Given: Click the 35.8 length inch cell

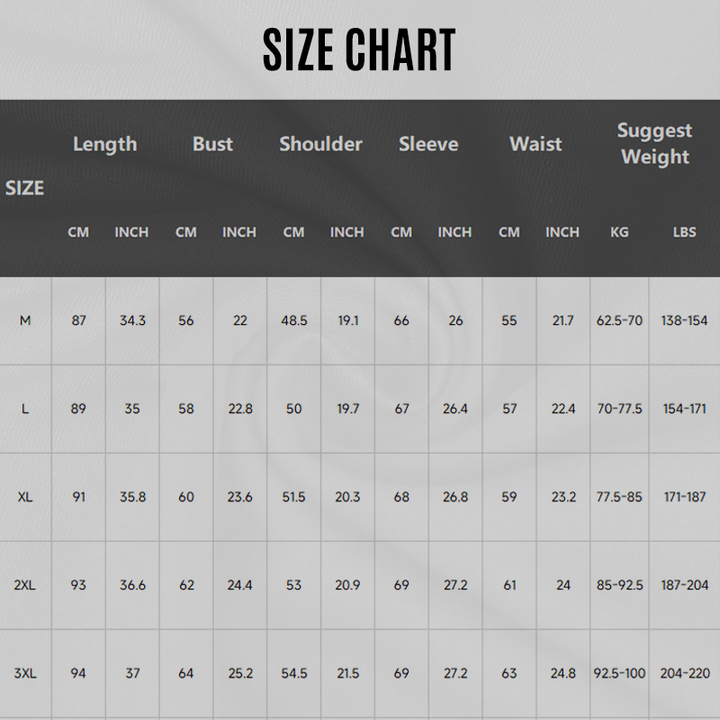Looking at the screenshot, I should 132,497.
